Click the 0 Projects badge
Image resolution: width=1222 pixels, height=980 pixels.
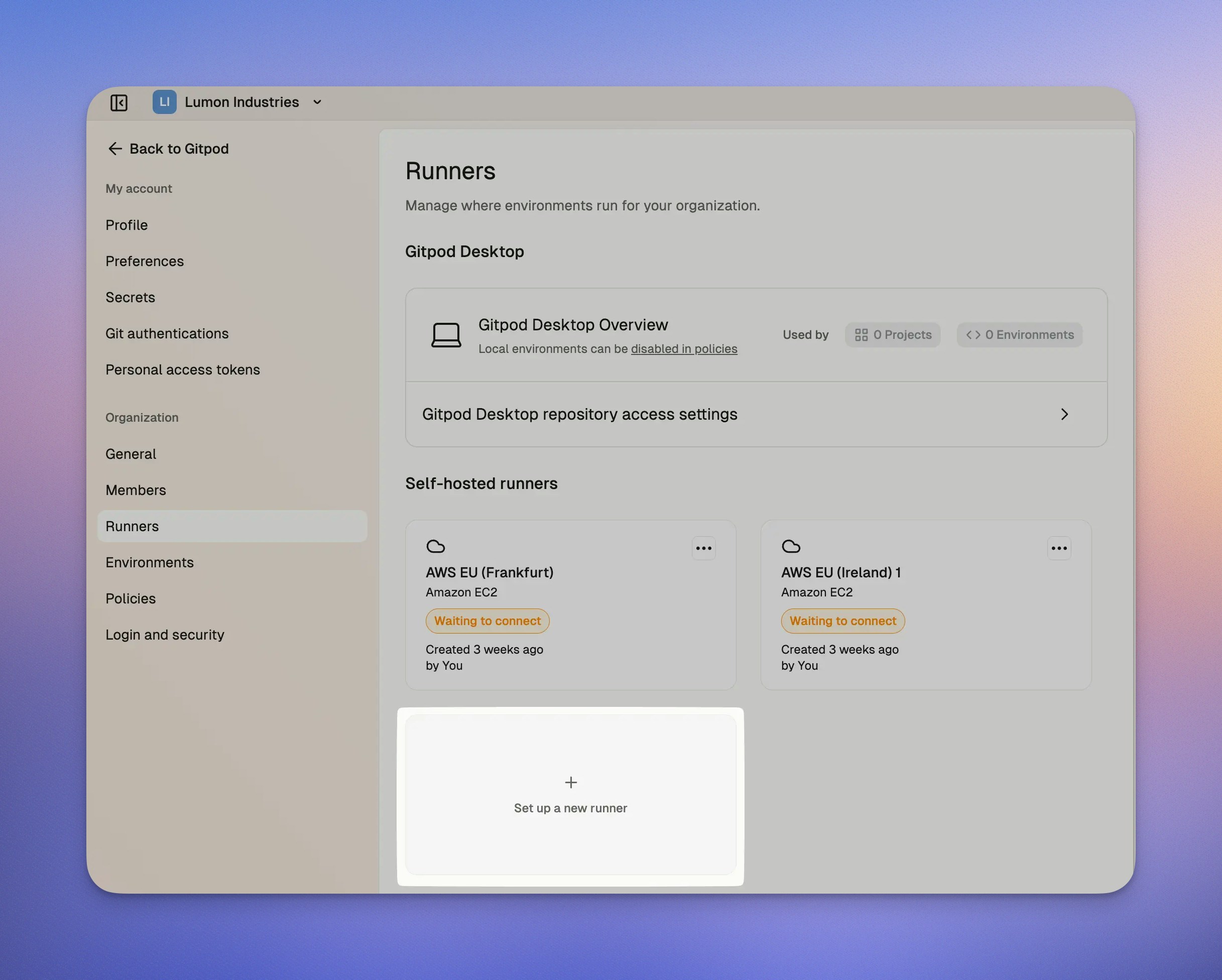(x=893, y=335)
